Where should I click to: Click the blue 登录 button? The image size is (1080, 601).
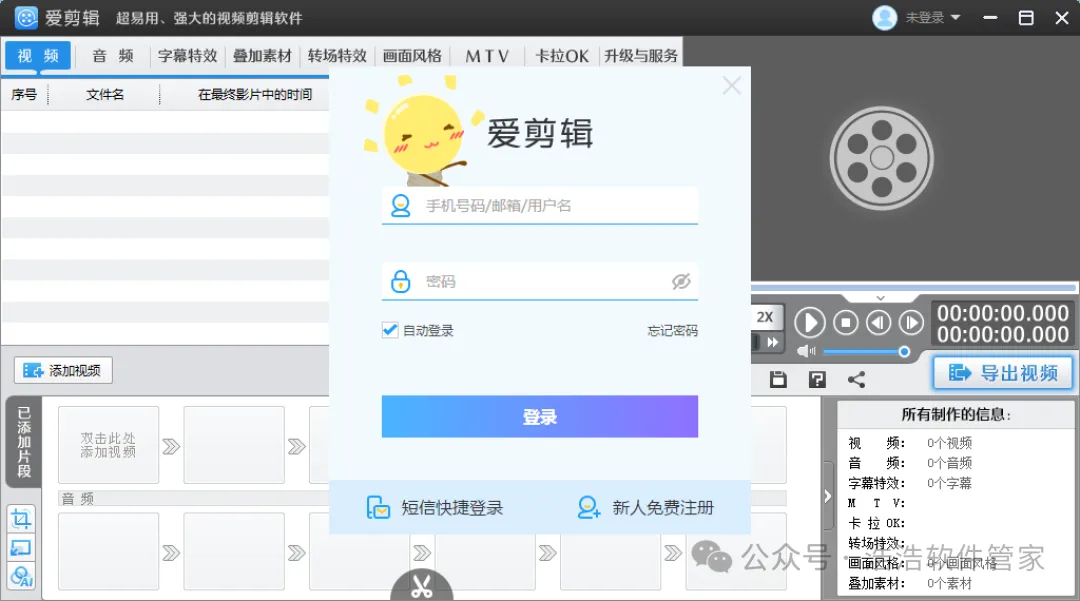click(540, 417)
